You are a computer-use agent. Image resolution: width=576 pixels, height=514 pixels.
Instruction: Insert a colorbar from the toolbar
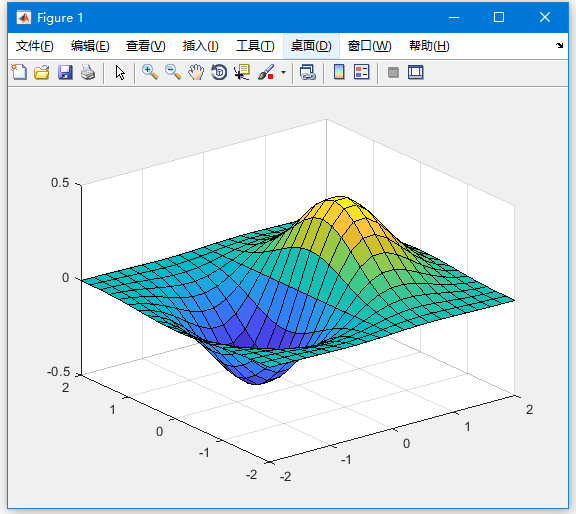click(x=339, y=72)
